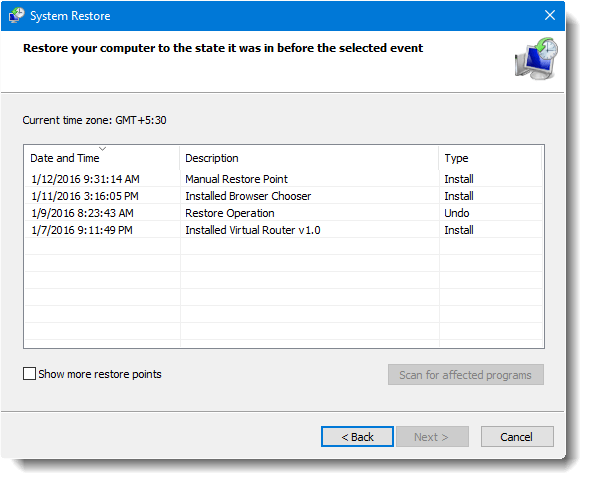The image size is (591, 484).
Task: Click the Show more restore points label
Action: click(100, 374)
